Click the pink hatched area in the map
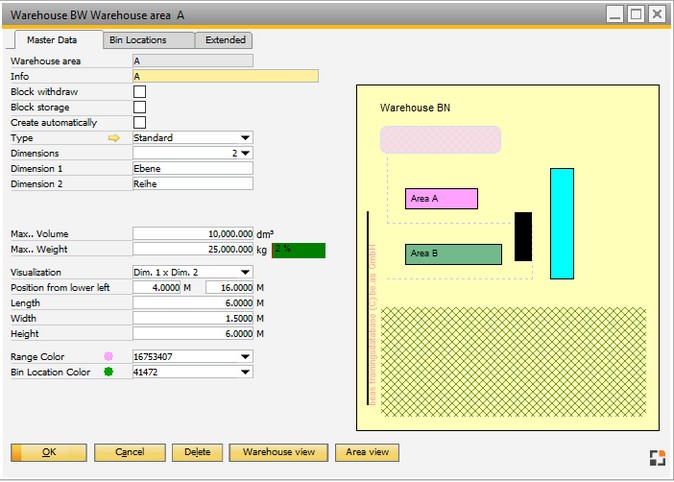 tap(441, 140)
